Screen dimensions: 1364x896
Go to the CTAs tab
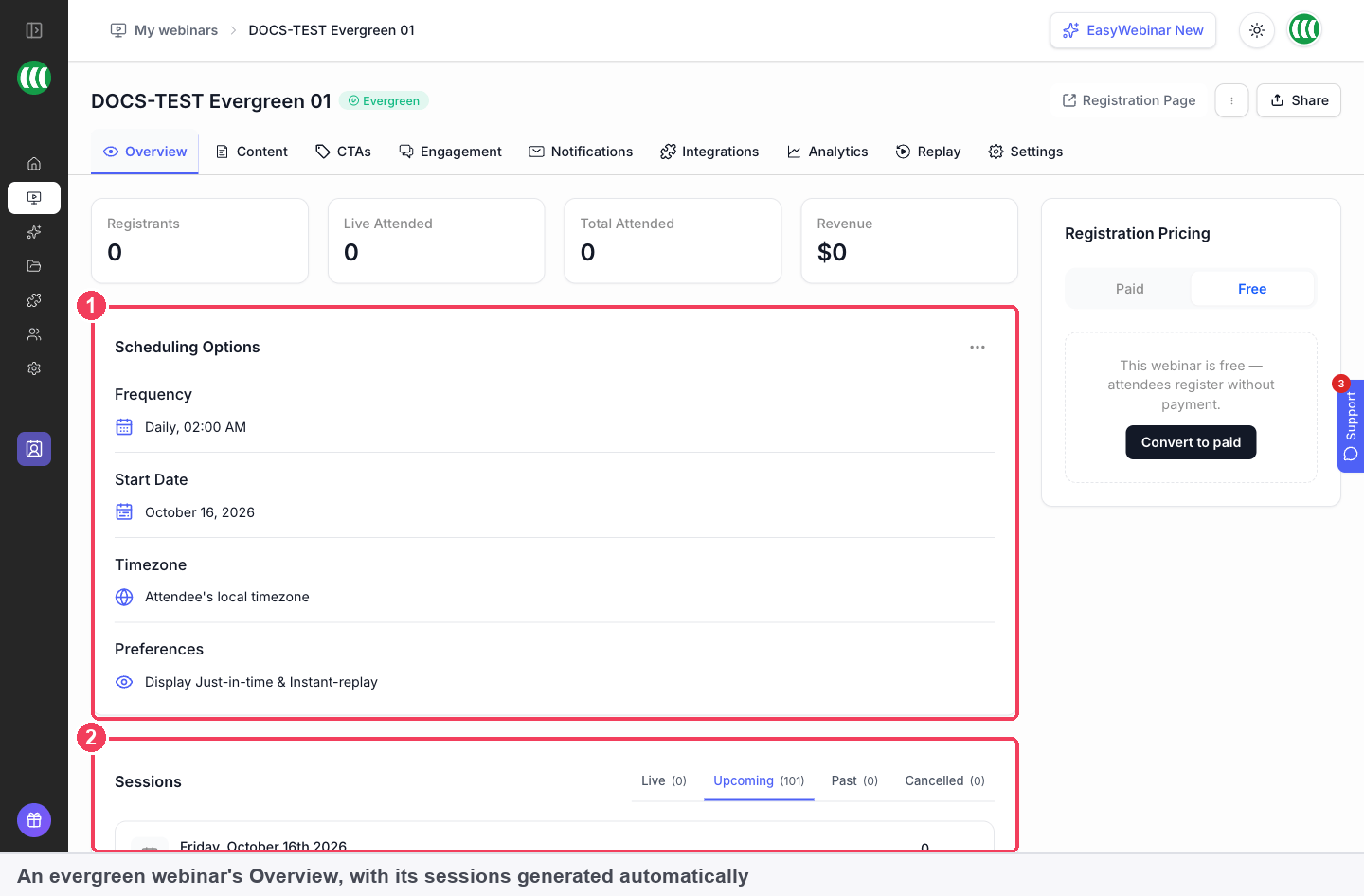point(343,152)
